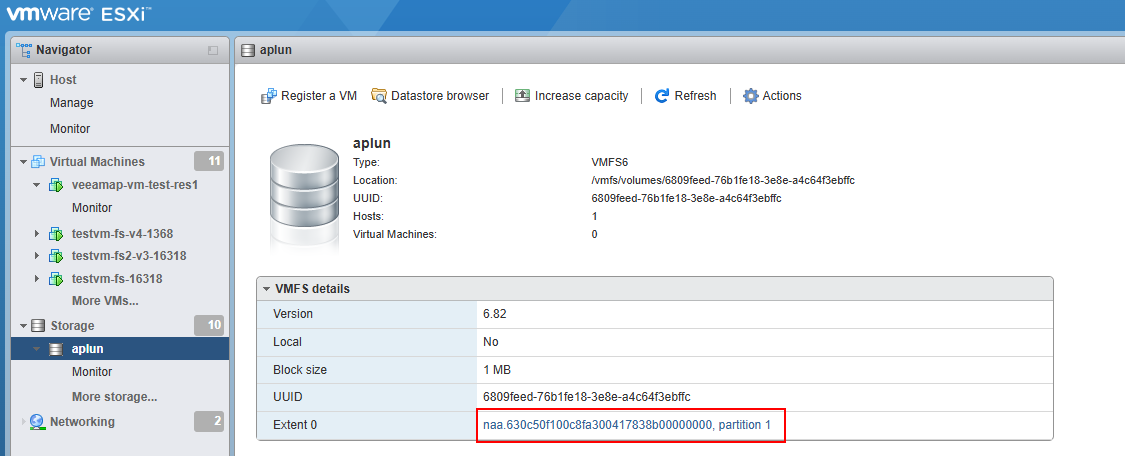Click the aplun heading above Type
The image size is (1125, 456).
(372, 143)
